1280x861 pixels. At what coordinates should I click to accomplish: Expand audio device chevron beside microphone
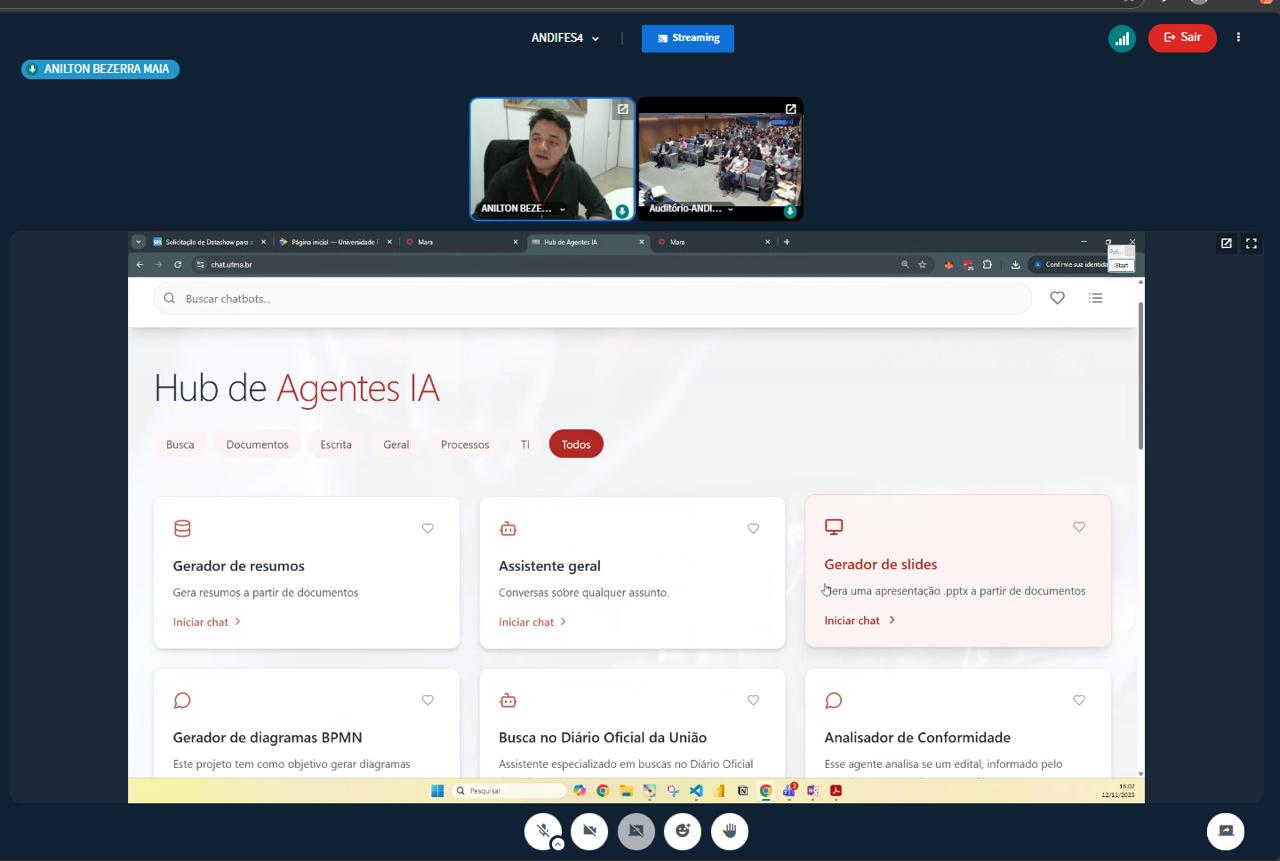(558, 844)
